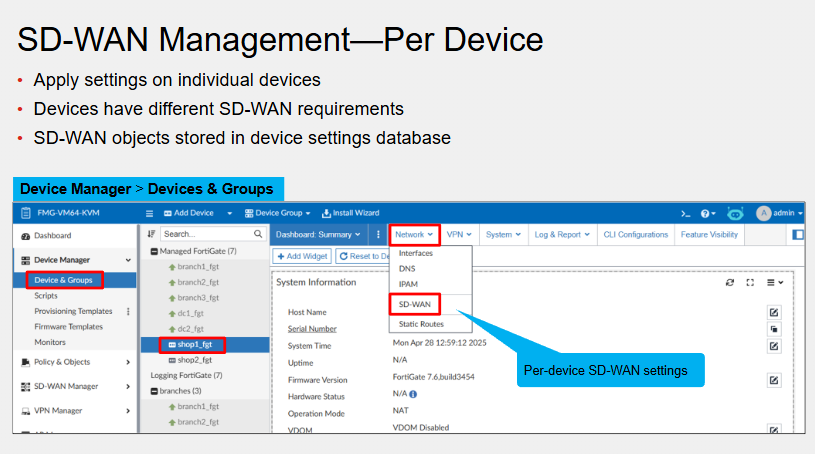
Task: Open the CLI console icon in top bar
Action: pyautogui.click(x=686, y=214)
